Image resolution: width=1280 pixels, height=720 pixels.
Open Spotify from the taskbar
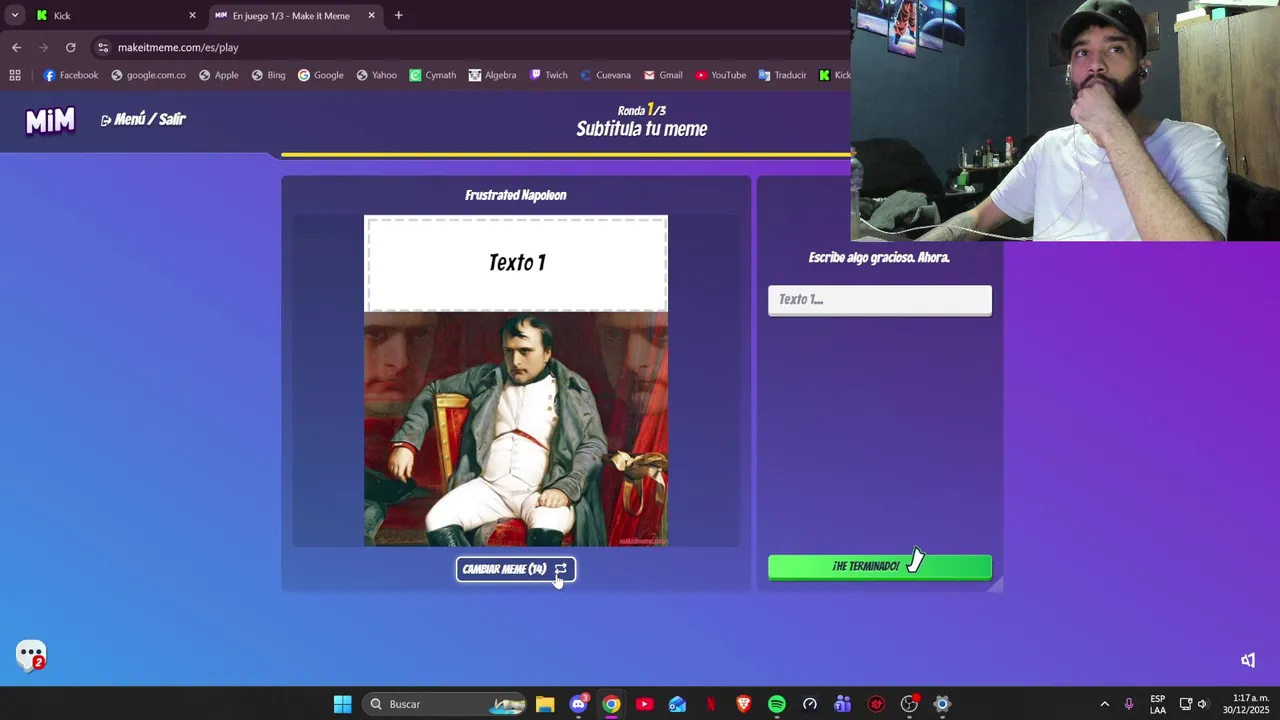coord(776,704)
